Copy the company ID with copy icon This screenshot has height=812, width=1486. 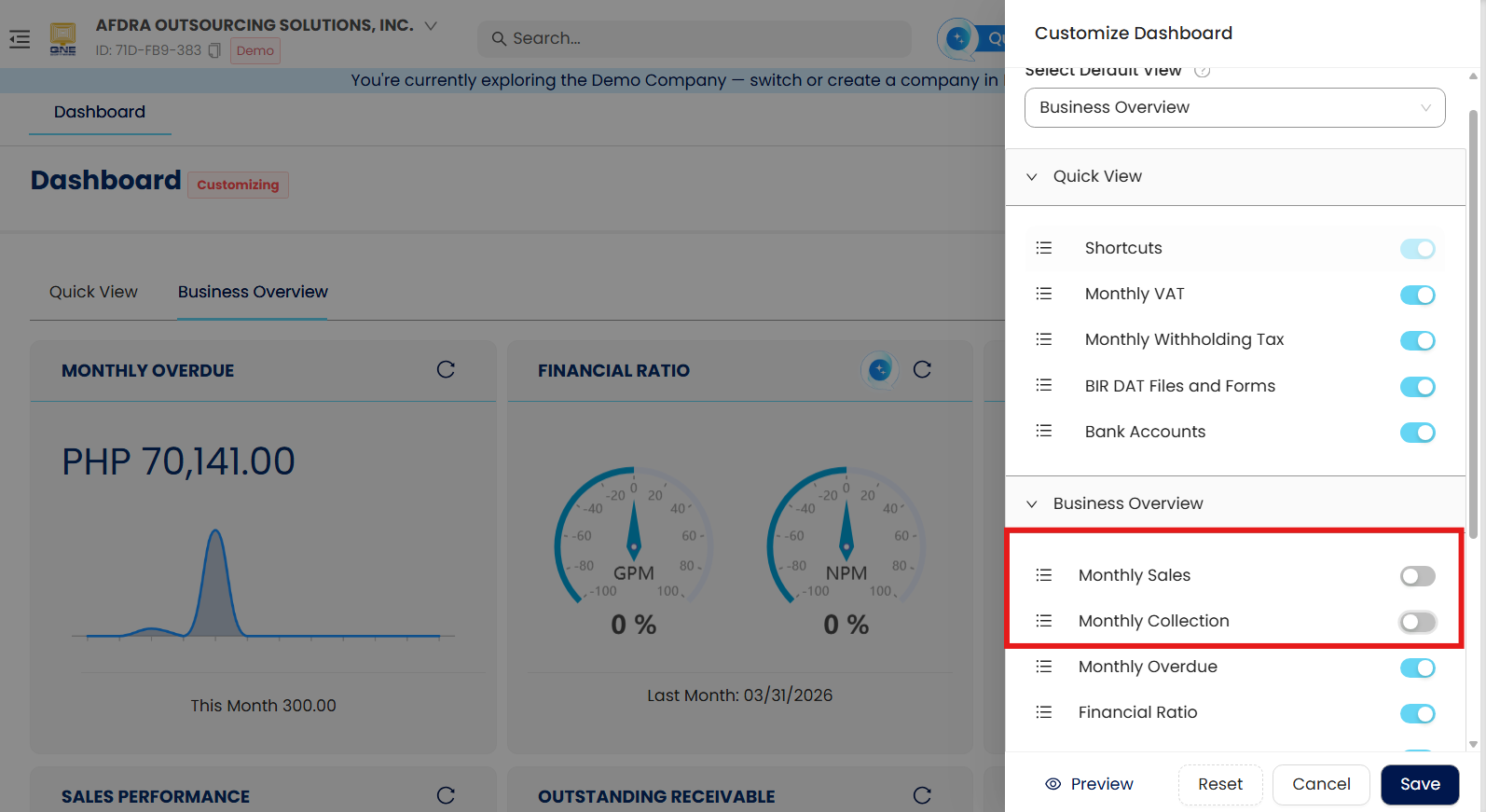coord(214,50)
